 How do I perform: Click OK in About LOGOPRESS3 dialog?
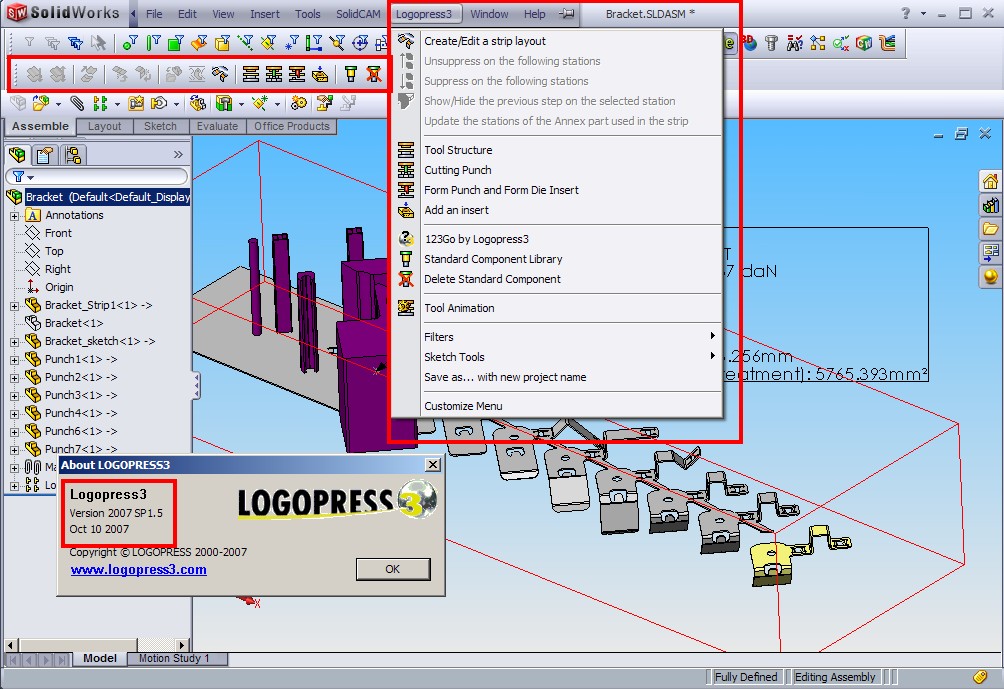pyautogui.click(x=393, y=569)
